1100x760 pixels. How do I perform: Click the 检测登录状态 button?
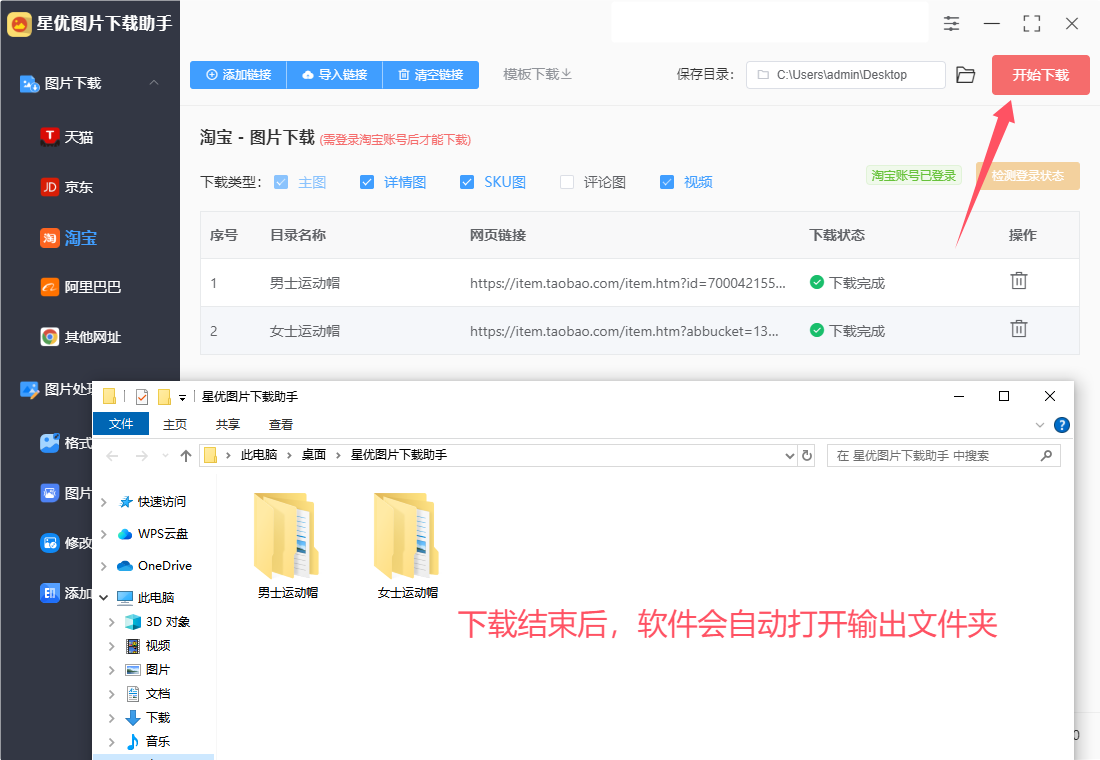[1028, 175]
